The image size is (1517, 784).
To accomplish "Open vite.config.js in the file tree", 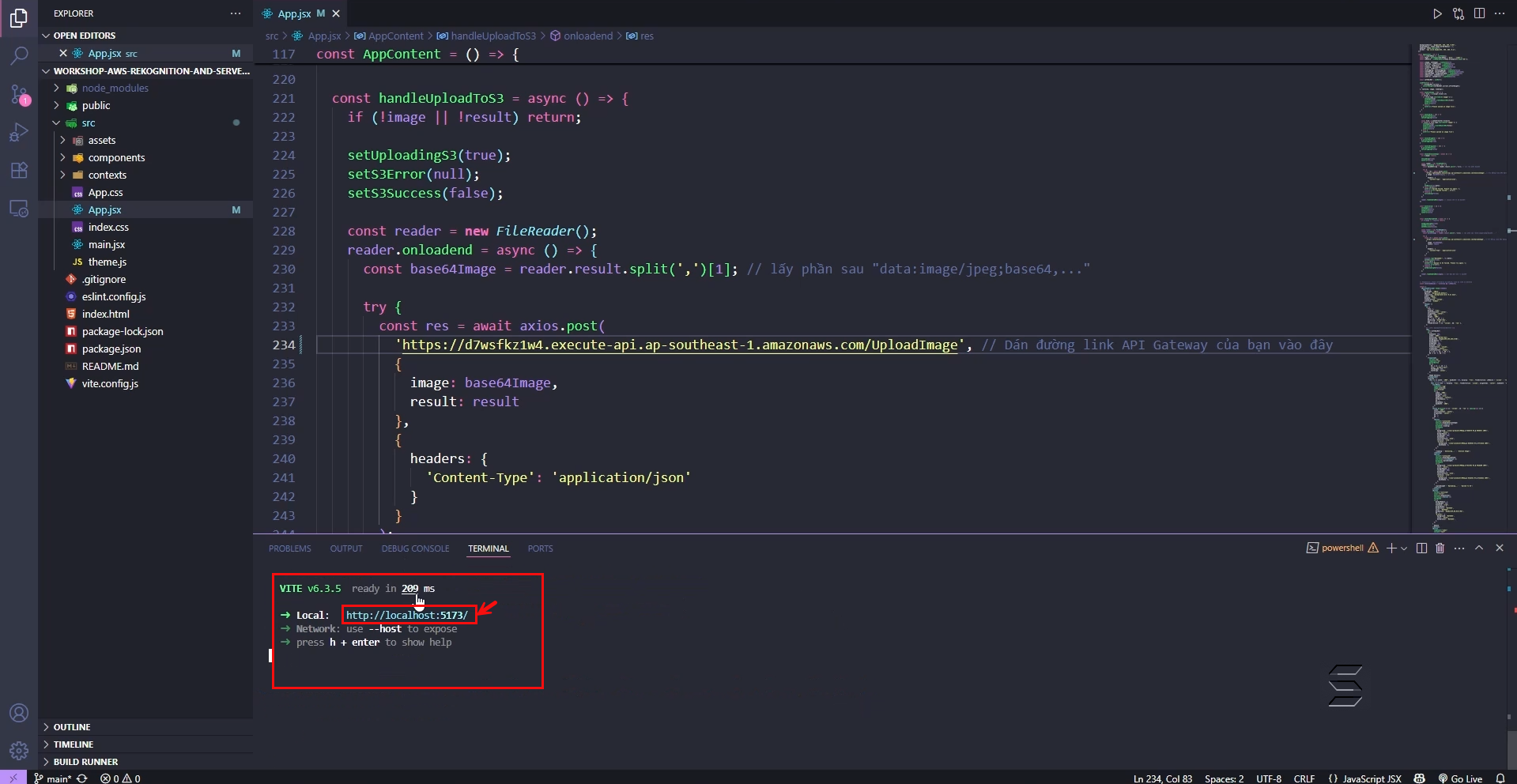I will 145,383.
